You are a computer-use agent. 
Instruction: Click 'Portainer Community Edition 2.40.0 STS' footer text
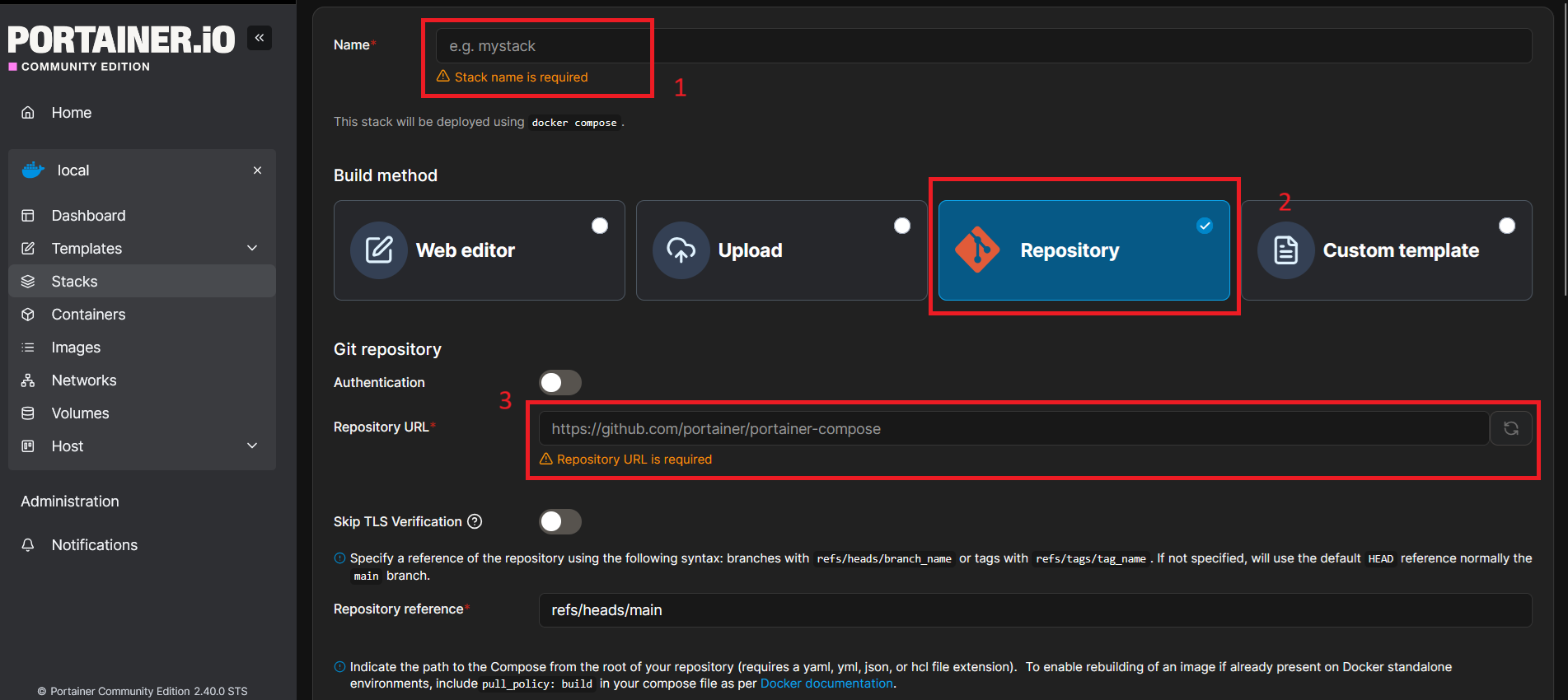[x=148, y=692]
